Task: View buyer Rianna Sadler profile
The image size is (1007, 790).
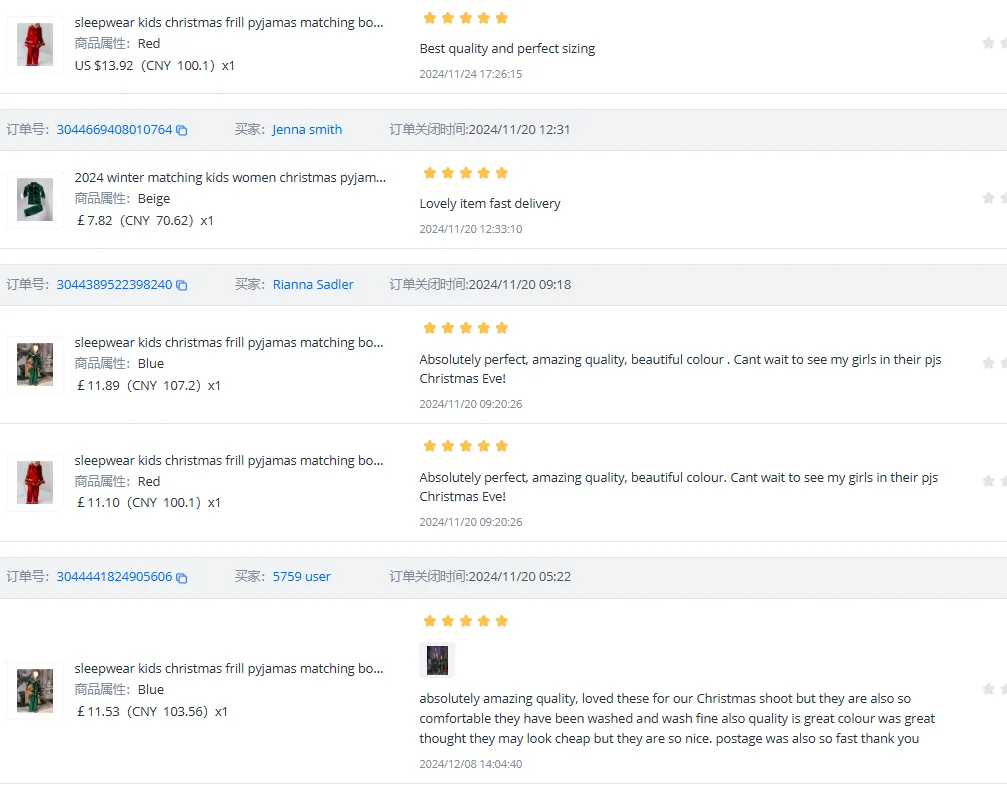Action: [x=313, y=285]
